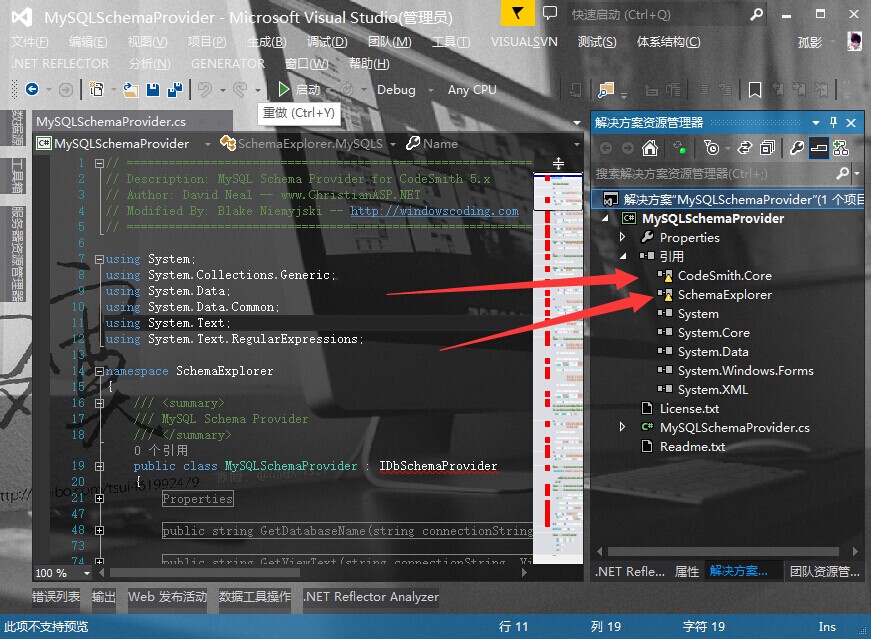Click the Quick Launch search magnifier icon
This screenshot has width=871, height=639.
click(757, 14)
